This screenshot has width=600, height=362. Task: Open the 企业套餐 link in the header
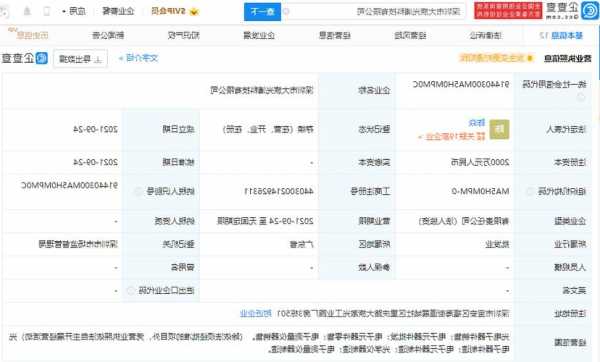(x=118, y=11)
